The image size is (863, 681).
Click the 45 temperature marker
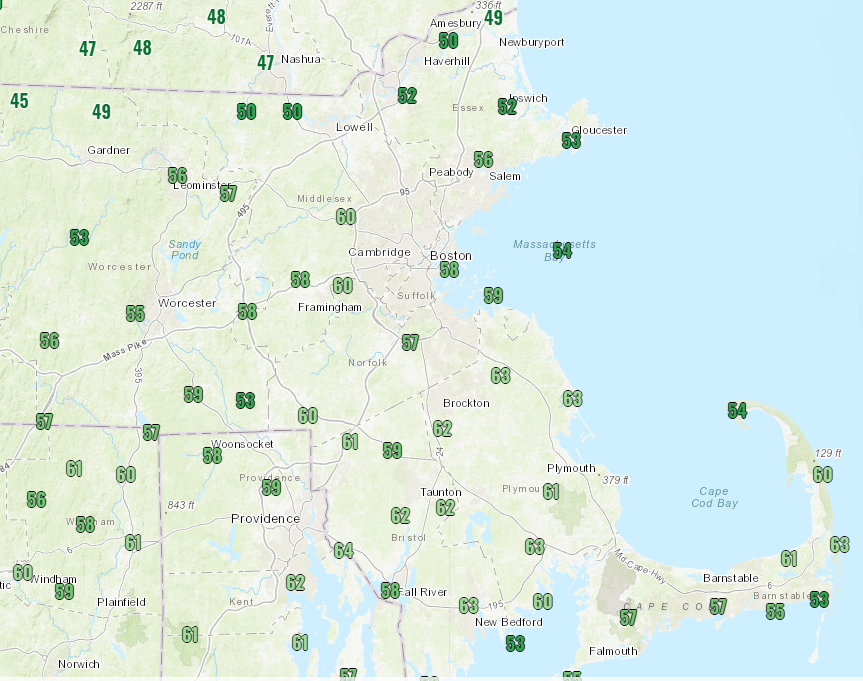click(x=20, y=101)
